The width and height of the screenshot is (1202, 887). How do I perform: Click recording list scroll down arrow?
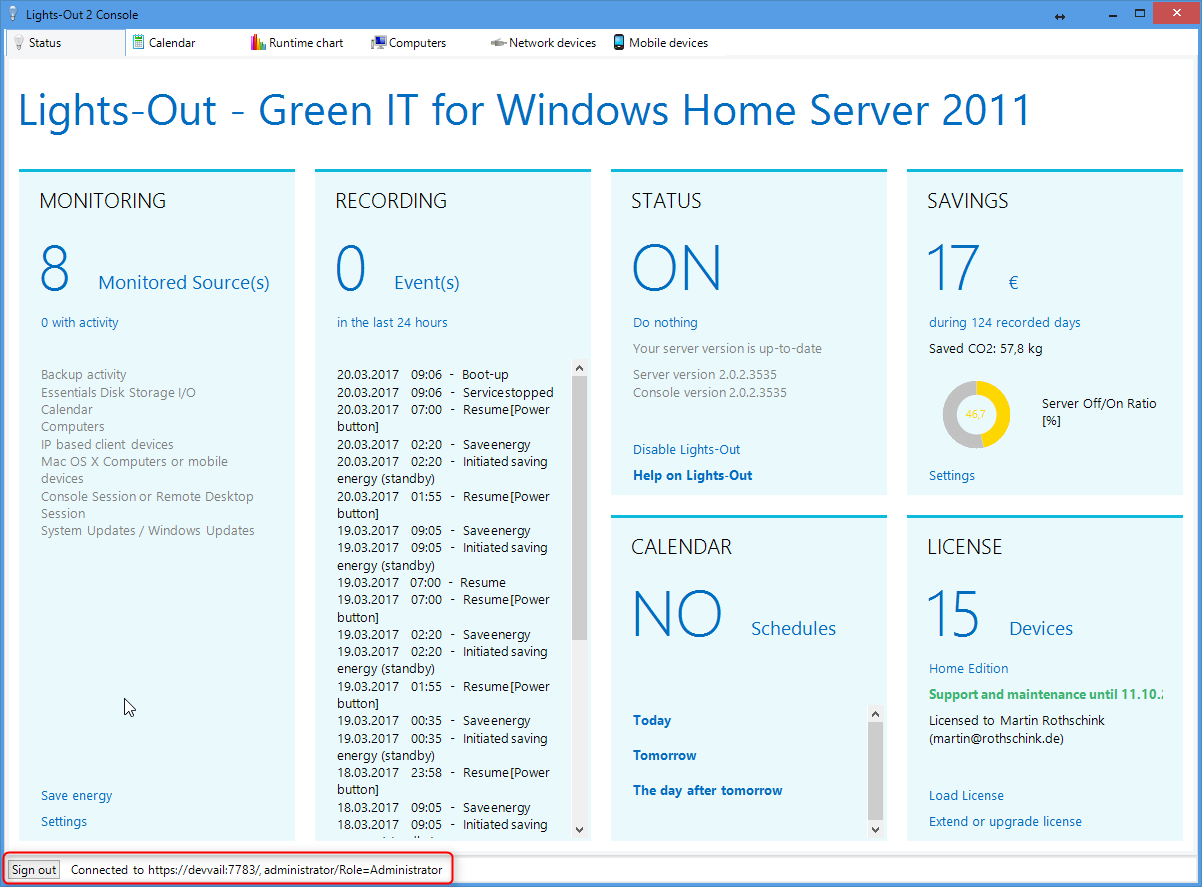tap(579, 829)
